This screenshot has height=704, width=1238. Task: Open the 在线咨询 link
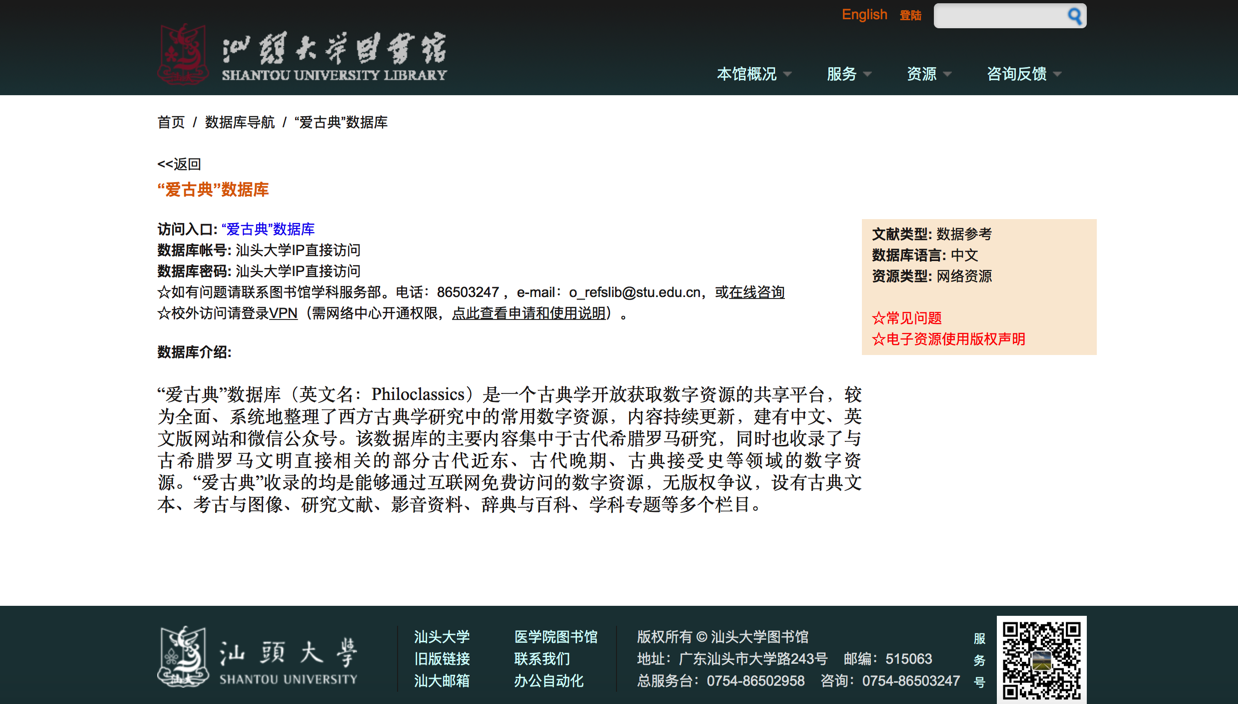click(757, 292)
